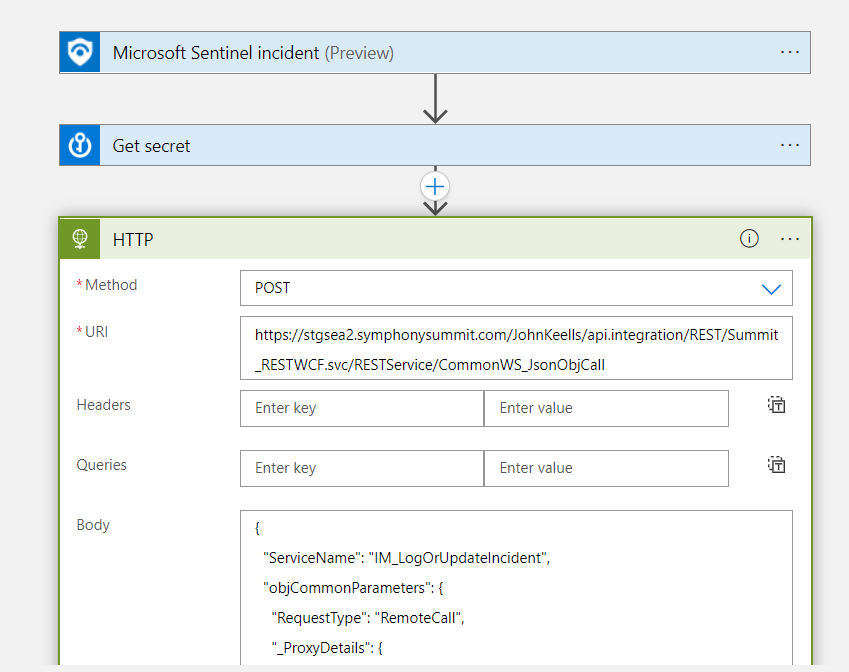Image resolution: width=849 pixels, height=672 pixels.
Task: Click the Body field label
Action: coord(93,525)
